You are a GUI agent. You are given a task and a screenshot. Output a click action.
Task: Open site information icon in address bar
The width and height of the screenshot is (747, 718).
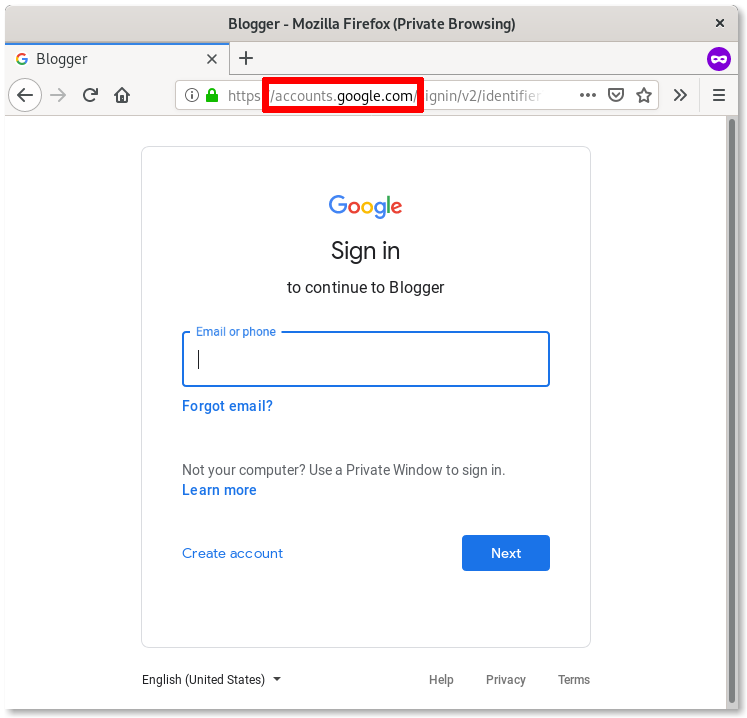click(192, 96)
